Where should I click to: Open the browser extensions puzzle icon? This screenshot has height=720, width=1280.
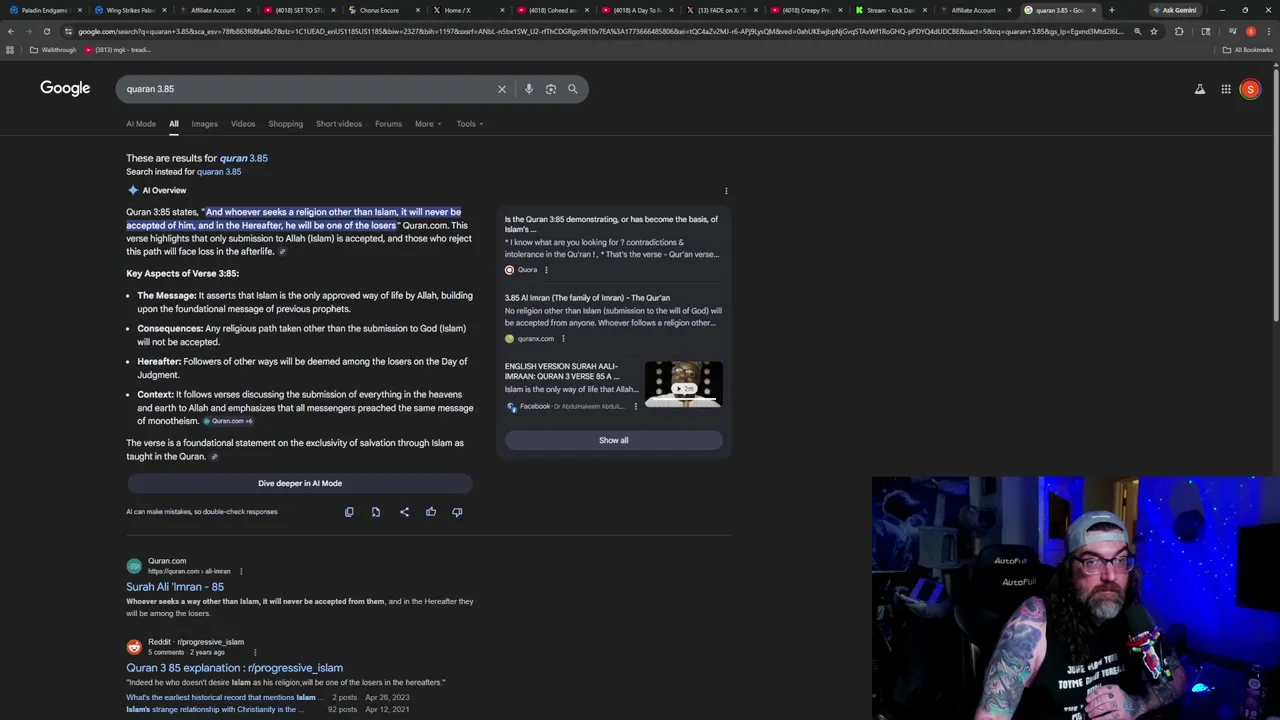click(1179, 31)
